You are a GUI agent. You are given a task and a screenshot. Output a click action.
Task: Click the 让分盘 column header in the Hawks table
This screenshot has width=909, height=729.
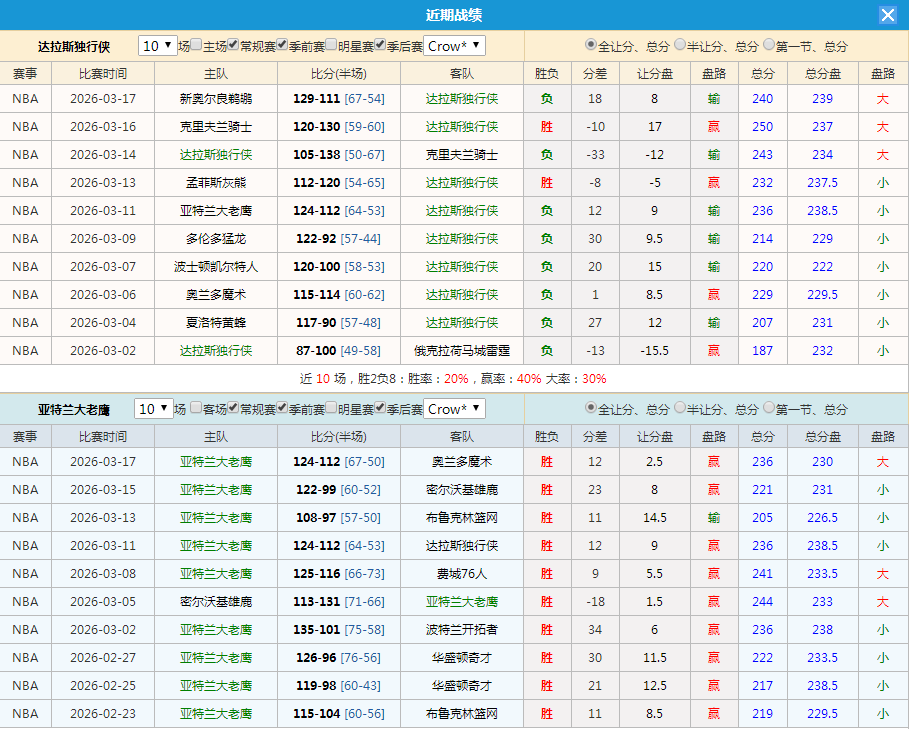click(x=655, y=436)
